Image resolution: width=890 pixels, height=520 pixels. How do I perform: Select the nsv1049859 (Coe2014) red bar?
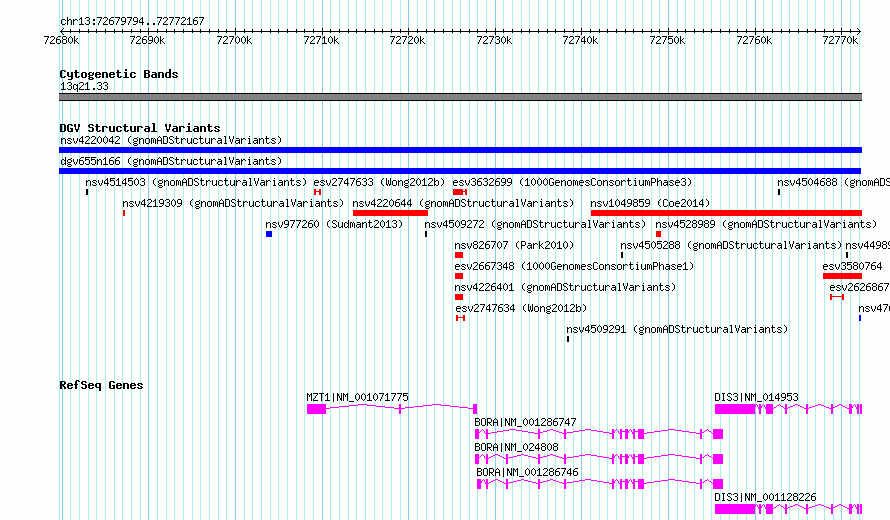[x=726, y=213]
